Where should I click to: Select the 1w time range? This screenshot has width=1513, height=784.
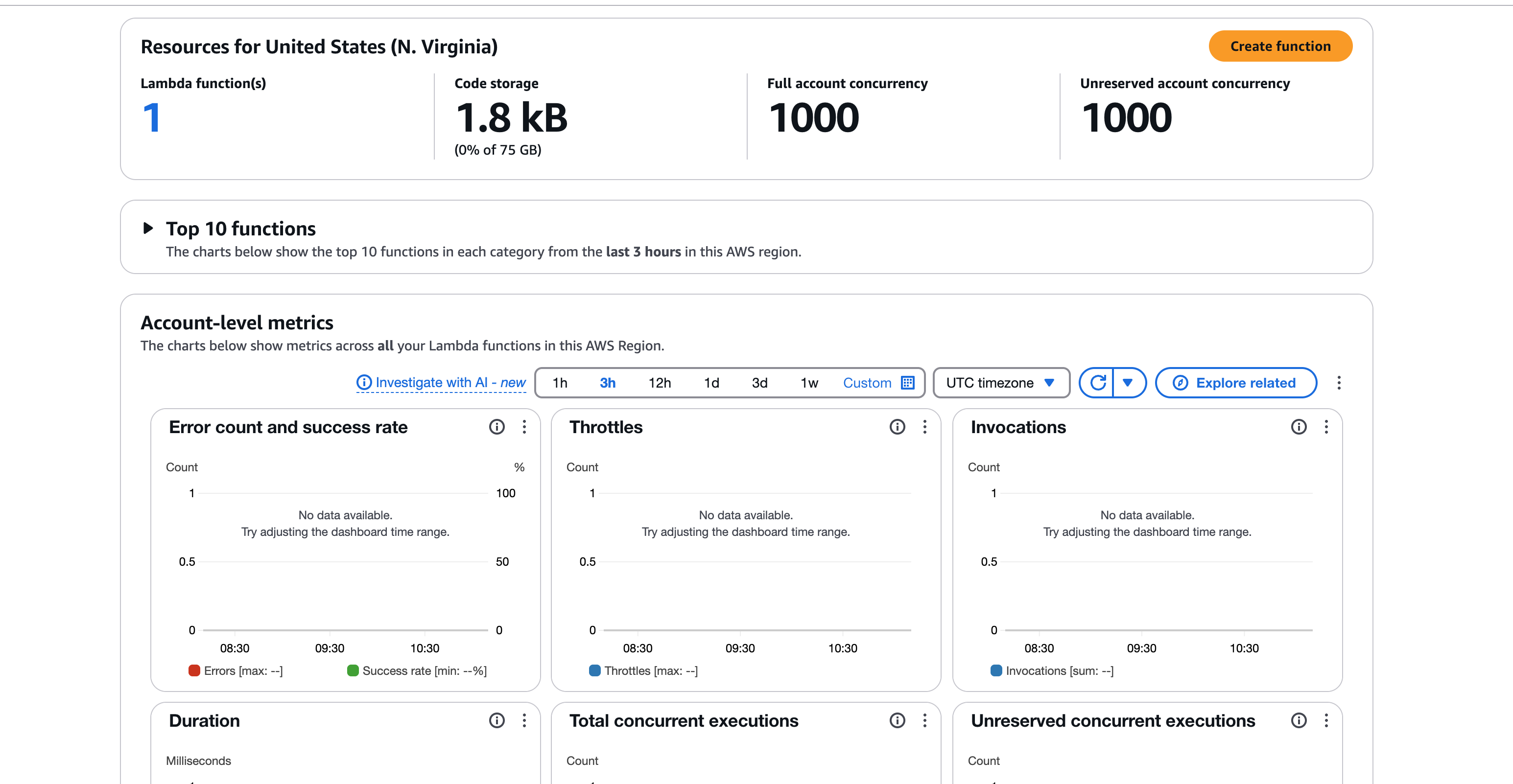pos(809,383)
